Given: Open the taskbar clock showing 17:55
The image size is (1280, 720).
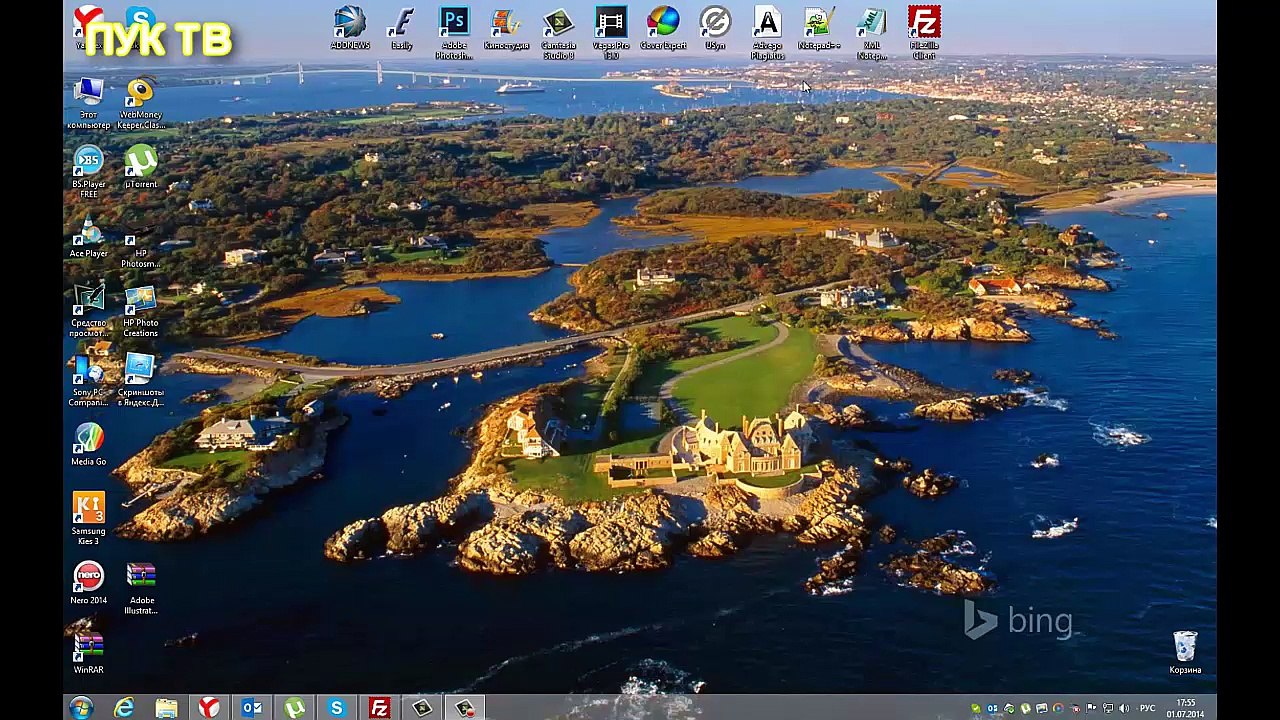Looking at the screenshot, I should coord(1186,708).
